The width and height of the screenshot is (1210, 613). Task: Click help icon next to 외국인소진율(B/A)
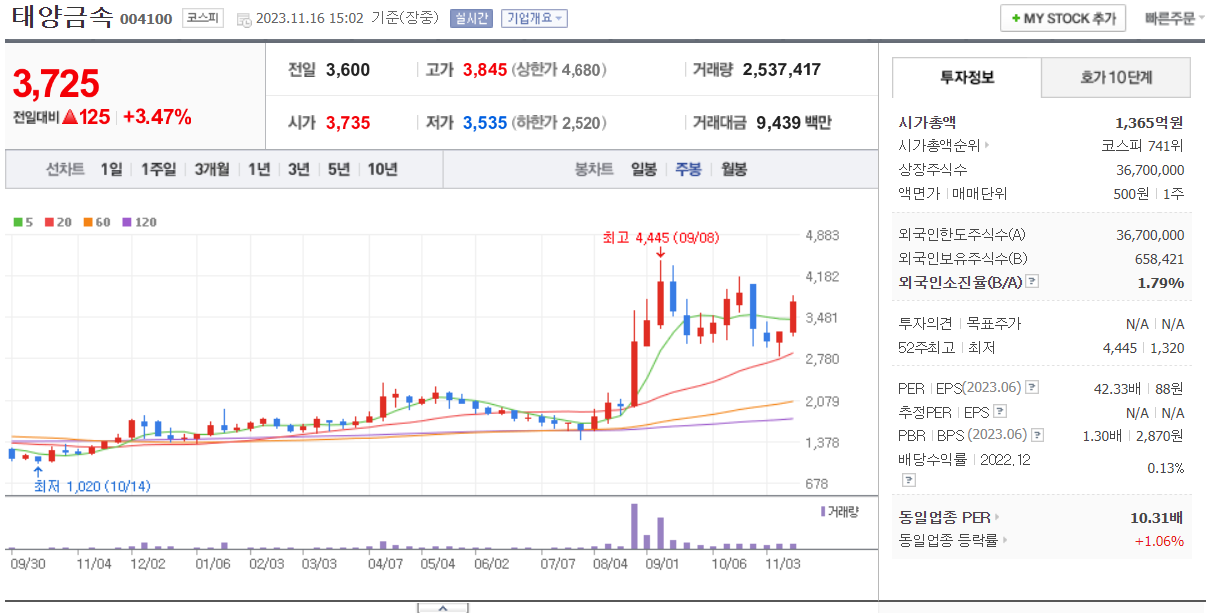point(1032,282)
